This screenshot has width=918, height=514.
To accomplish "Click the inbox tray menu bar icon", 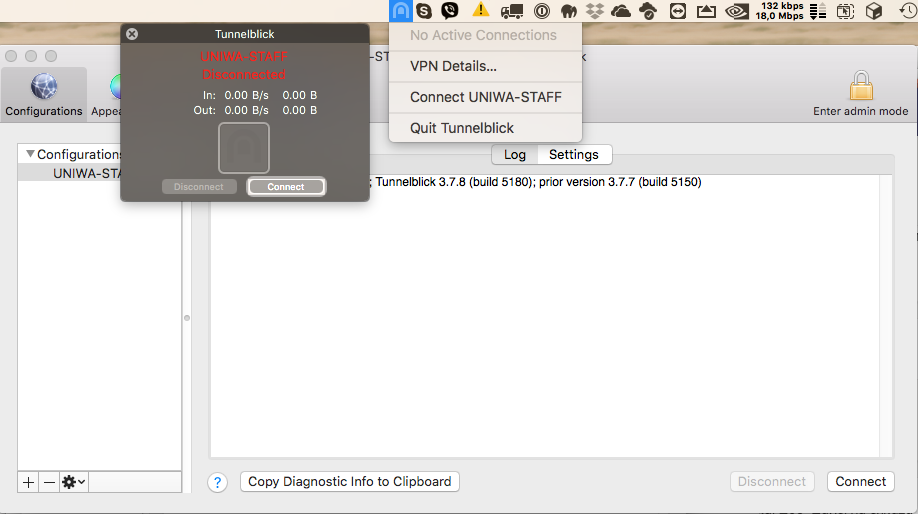I will 706,11.
